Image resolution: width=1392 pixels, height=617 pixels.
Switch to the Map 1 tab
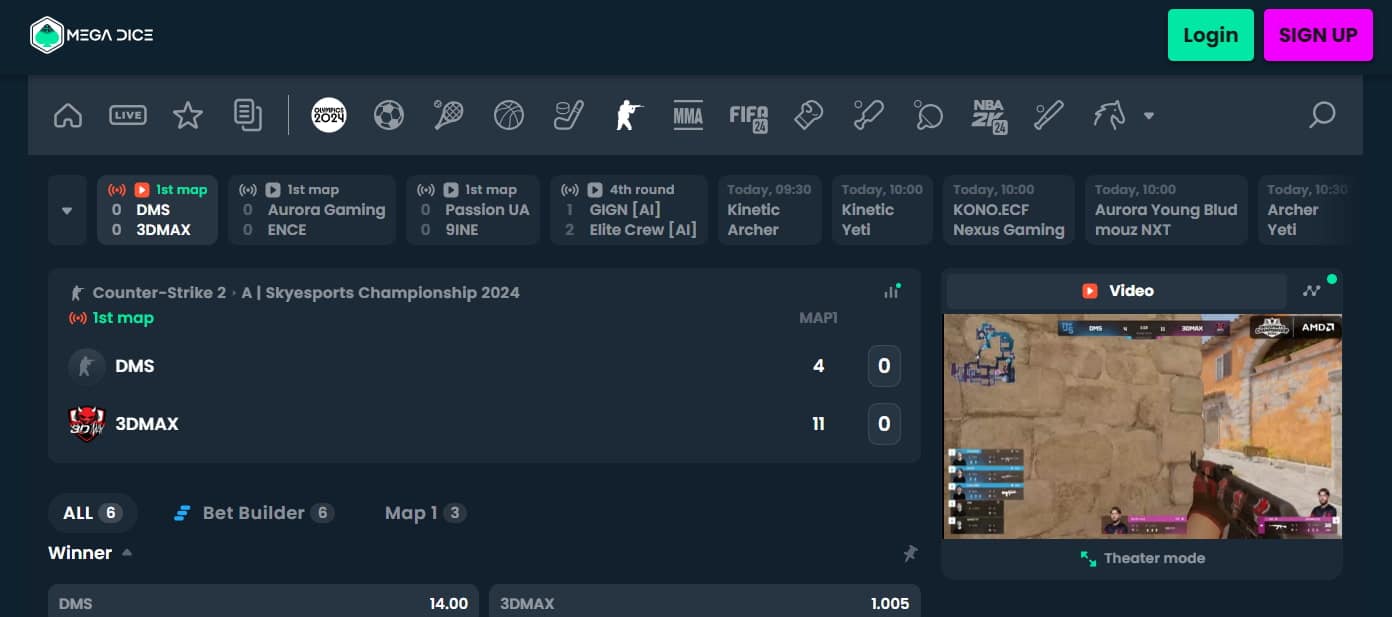click(425, 513)
